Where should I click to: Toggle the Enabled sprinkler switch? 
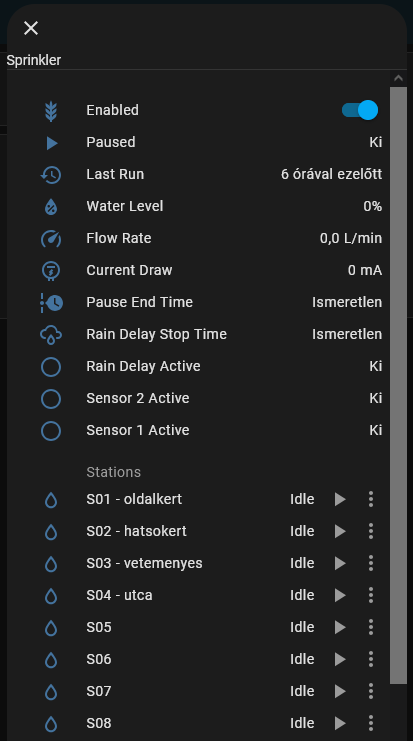[x=360, y=110]
